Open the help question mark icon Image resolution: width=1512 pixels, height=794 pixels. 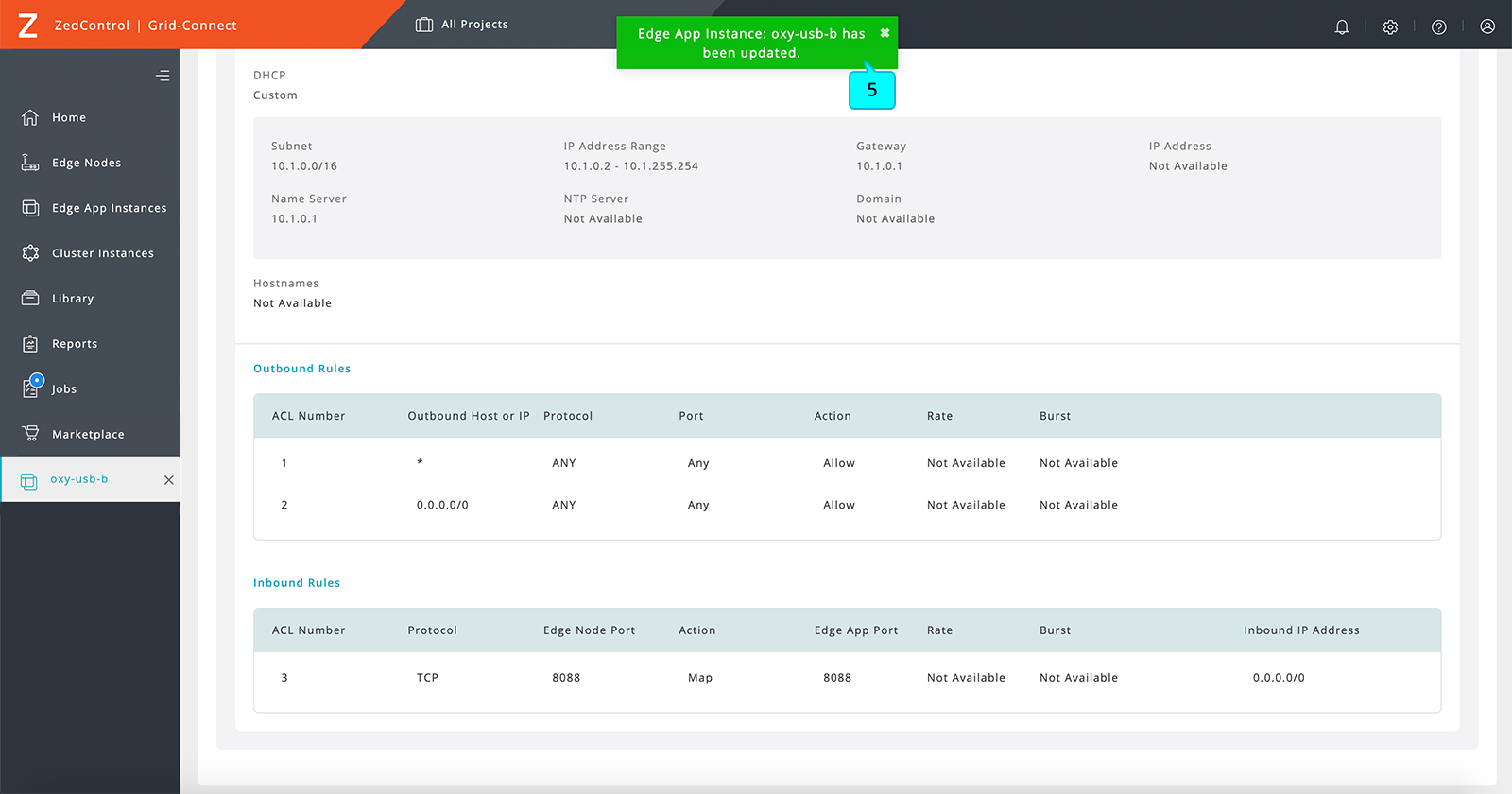(x=1439, y=26)
